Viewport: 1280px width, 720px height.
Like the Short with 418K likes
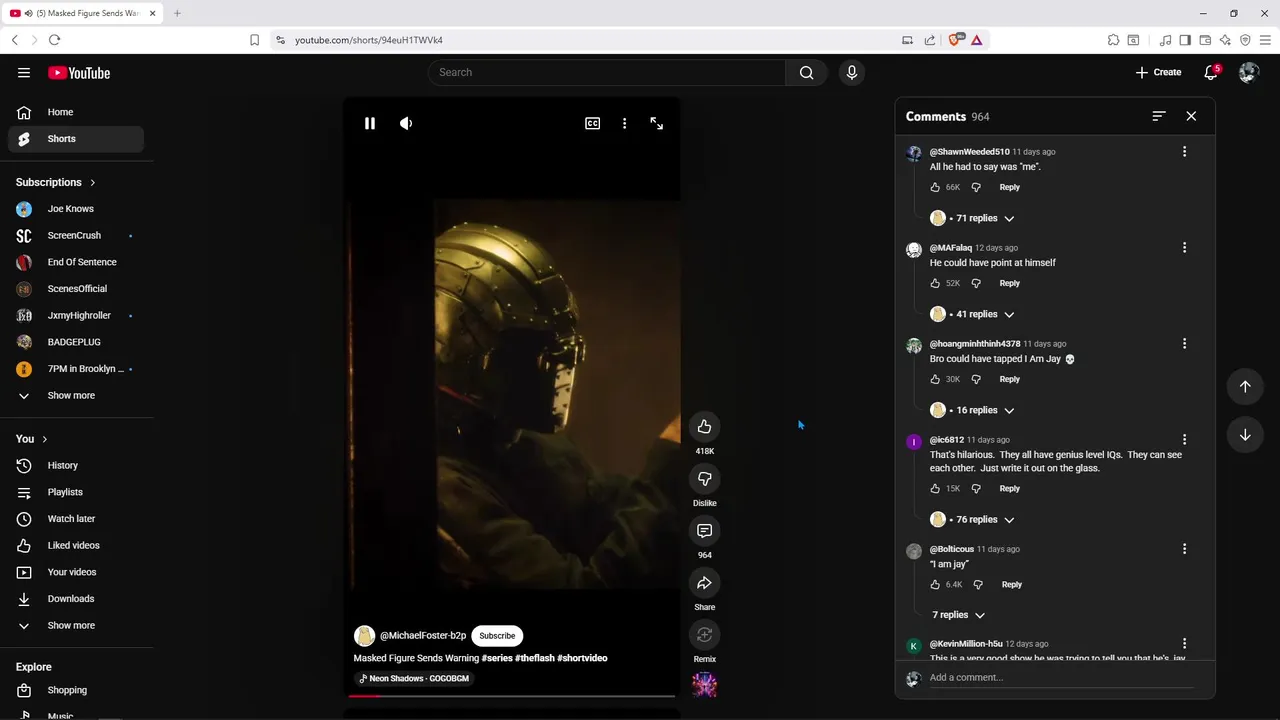704,427
